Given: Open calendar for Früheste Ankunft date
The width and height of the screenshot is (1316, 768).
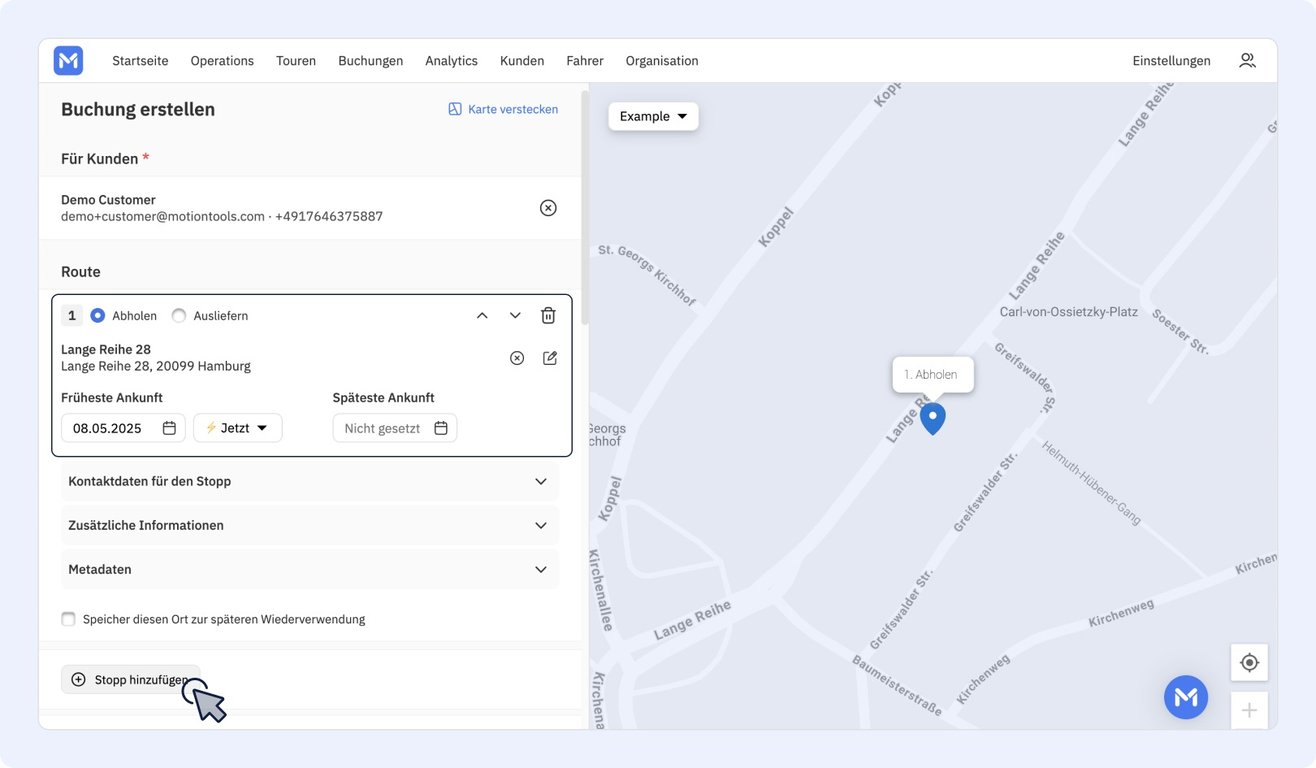Looking at the screenshot, I should tap(169, 428).
